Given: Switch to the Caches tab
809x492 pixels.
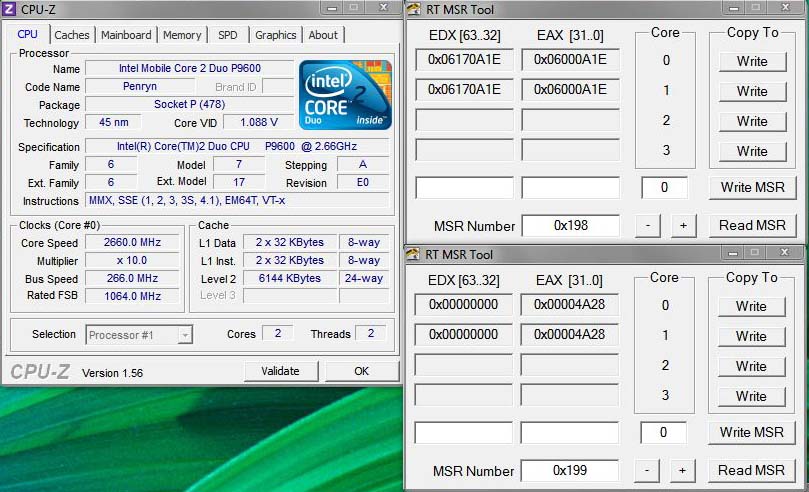Looking at the screenshot, I should coord(72,35).
